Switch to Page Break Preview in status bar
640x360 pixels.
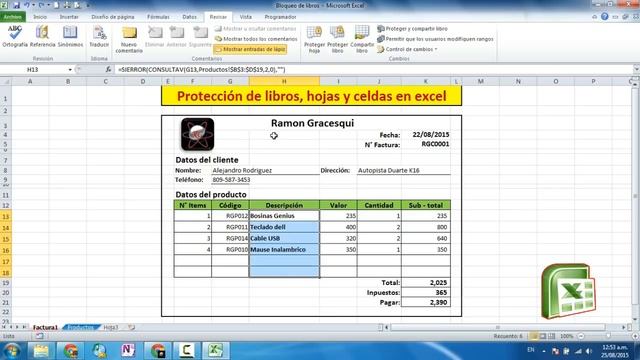(x=551, y=336)
